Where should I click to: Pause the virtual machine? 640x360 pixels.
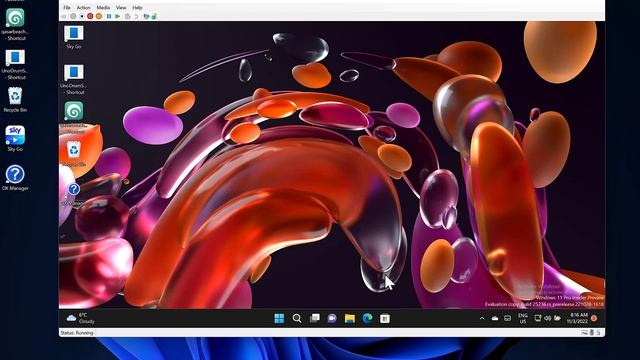click(x=109, y=16)
